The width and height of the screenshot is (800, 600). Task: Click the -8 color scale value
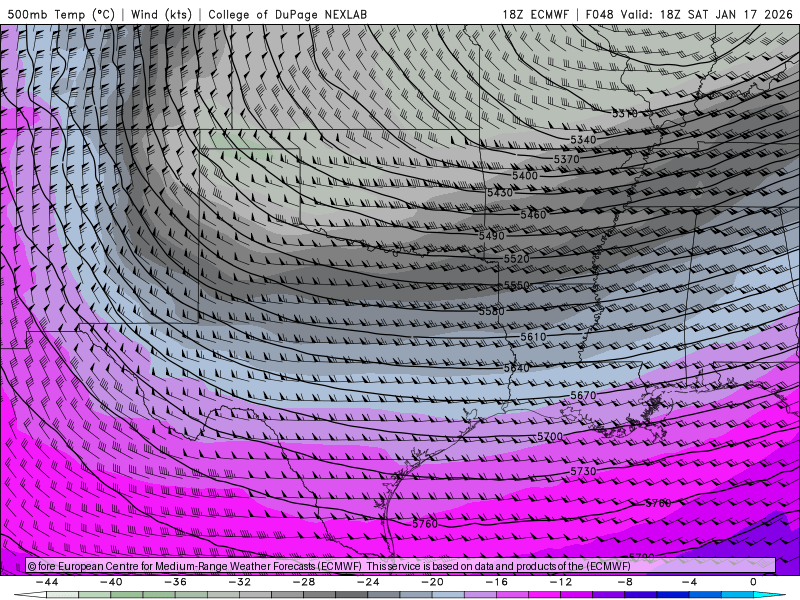(626, 582)
